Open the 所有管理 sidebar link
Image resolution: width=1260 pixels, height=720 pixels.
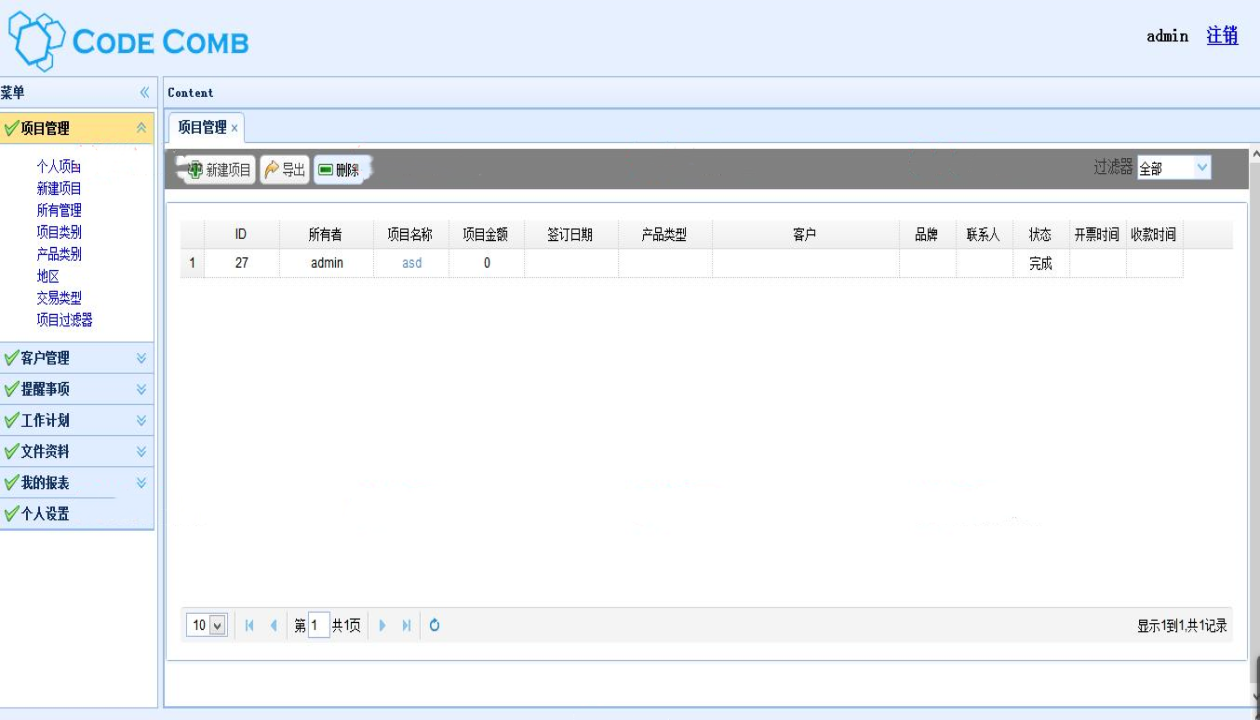[x=59, y=210]
